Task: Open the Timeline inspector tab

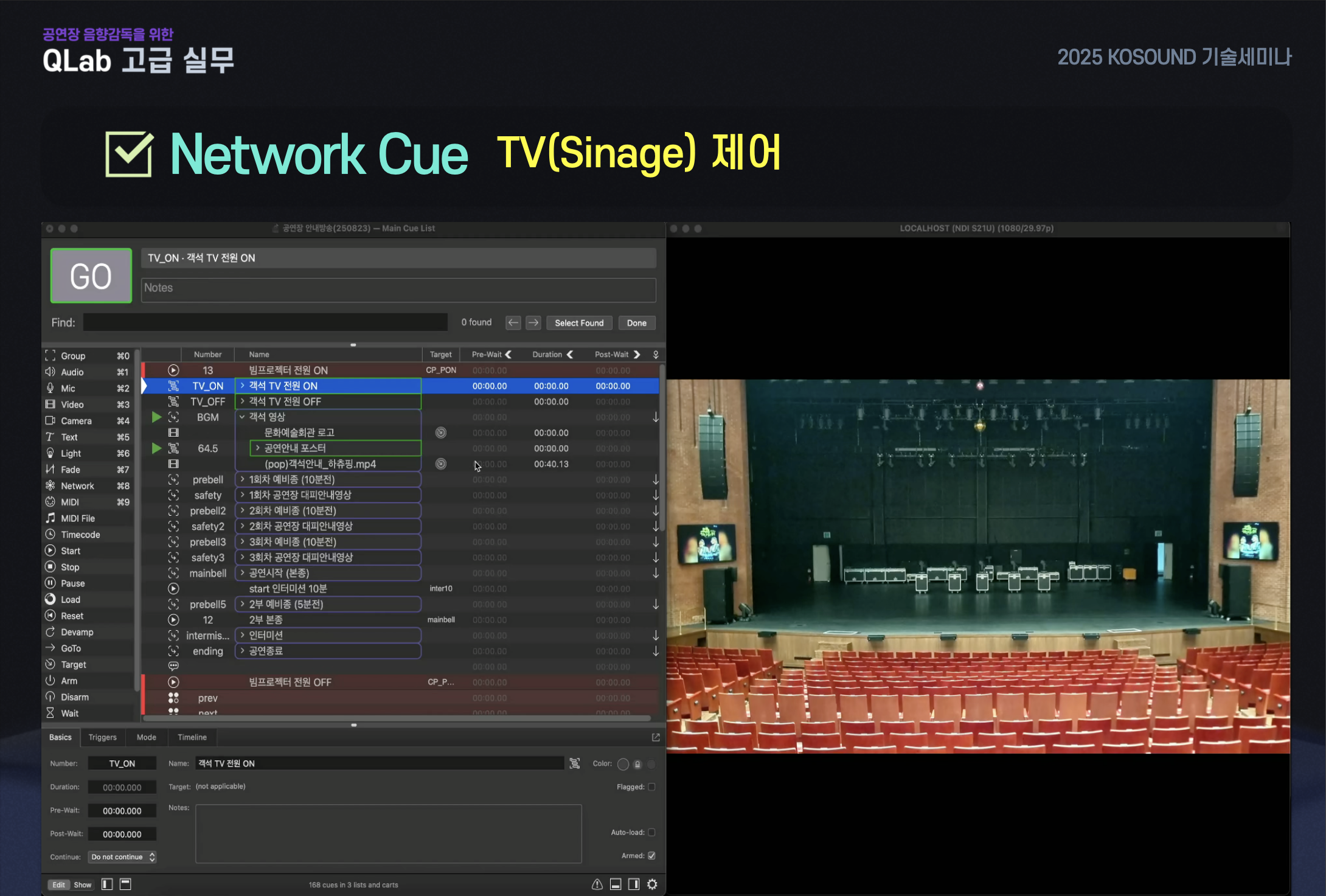Action: click(192, 737)
